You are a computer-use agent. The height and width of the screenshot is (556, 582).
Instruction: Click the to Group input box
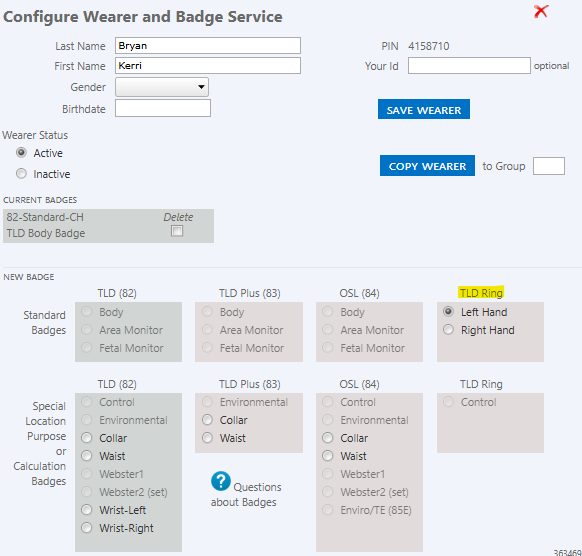click(549, 166)
